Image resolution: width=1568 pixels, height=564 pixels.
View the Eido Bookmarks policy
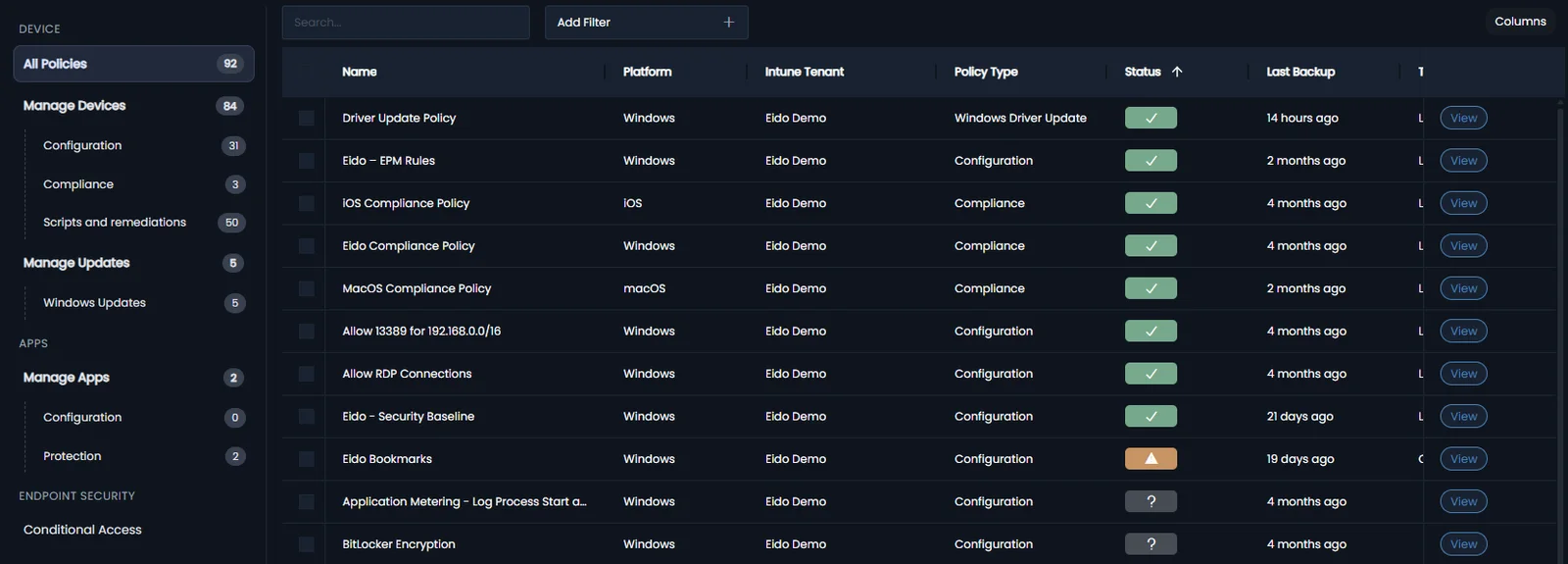point(1463,459)
